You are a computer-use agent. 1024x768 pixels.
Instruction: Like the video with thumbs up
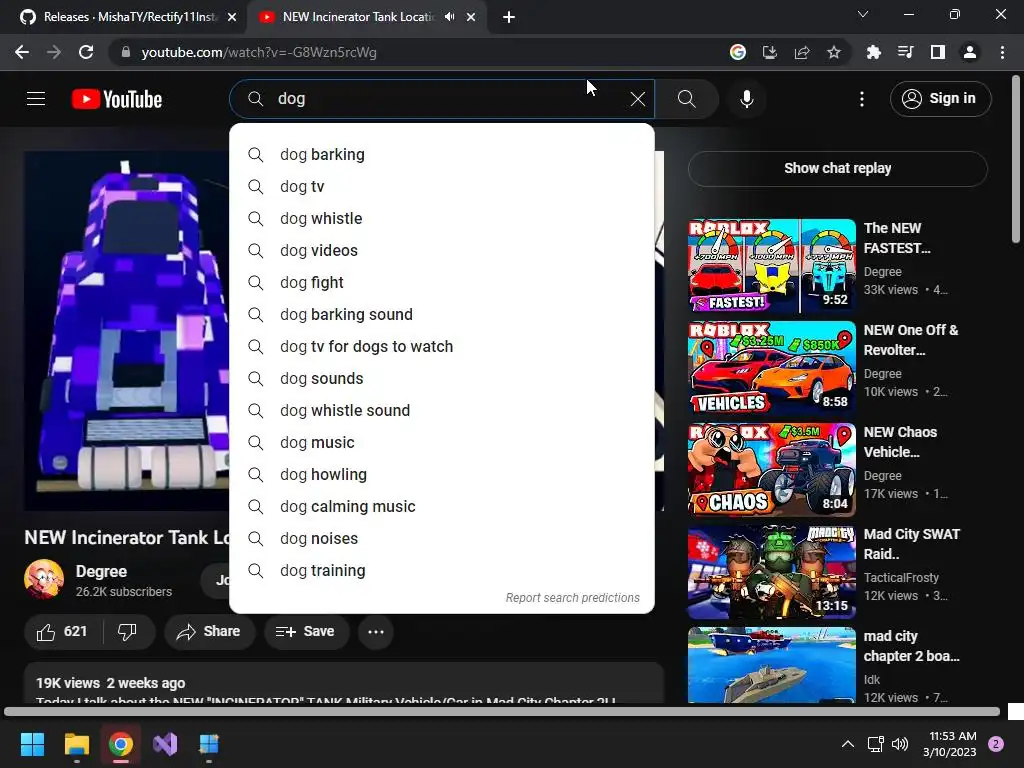pos(63,632)
